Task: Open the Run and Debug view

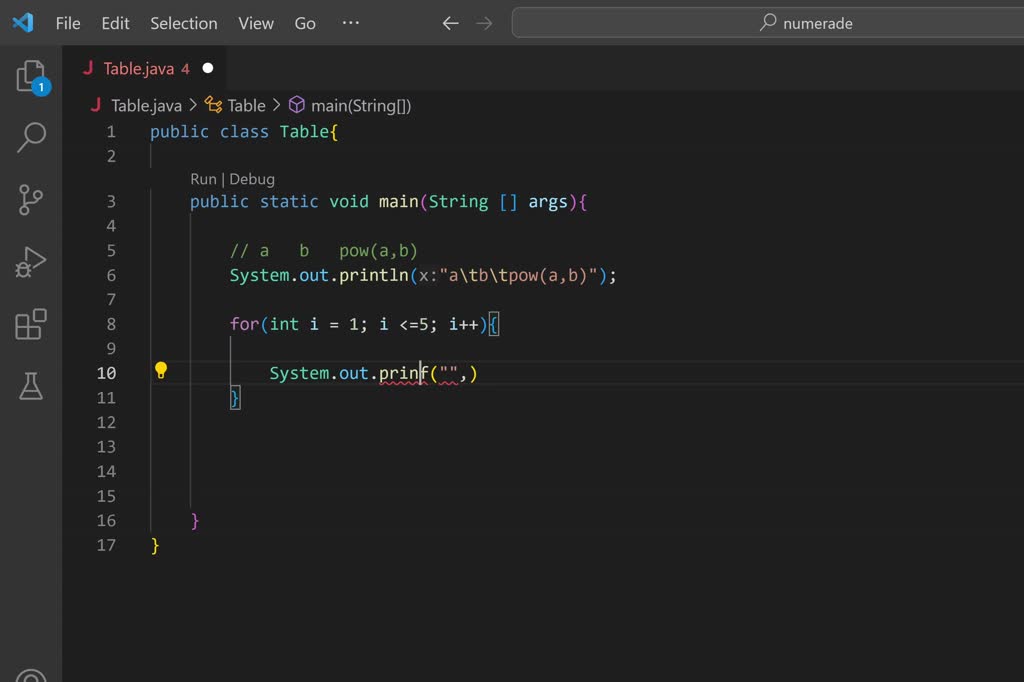Action: (31, 262)
